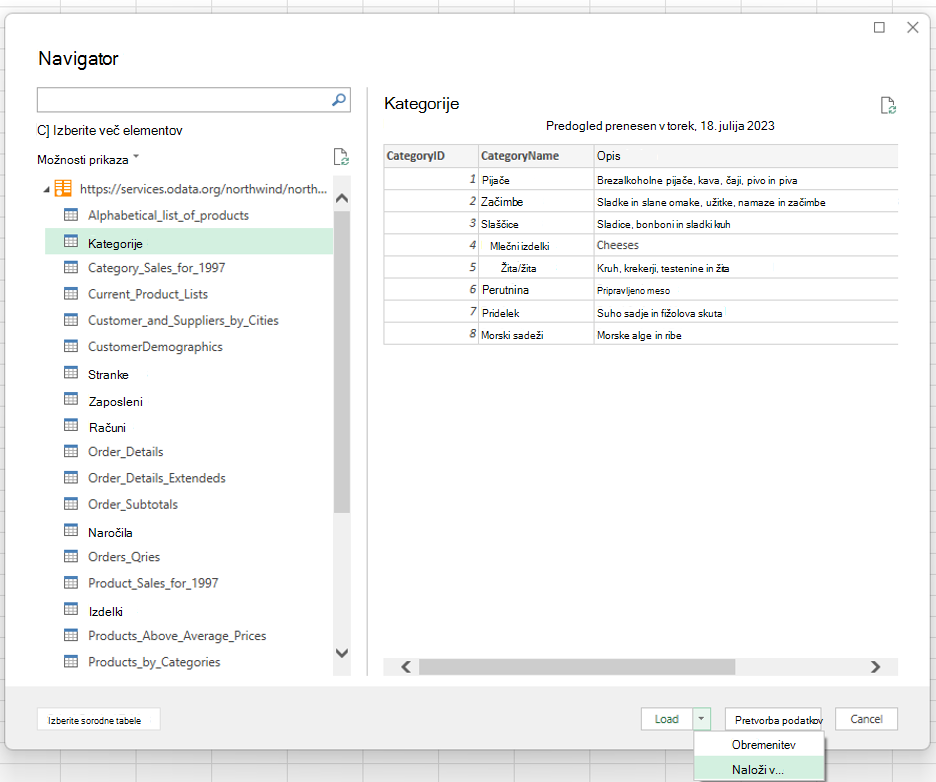Select the Order_Details_Extendeds table
This screenshot has width=936, height=782.
coord(156,478)
